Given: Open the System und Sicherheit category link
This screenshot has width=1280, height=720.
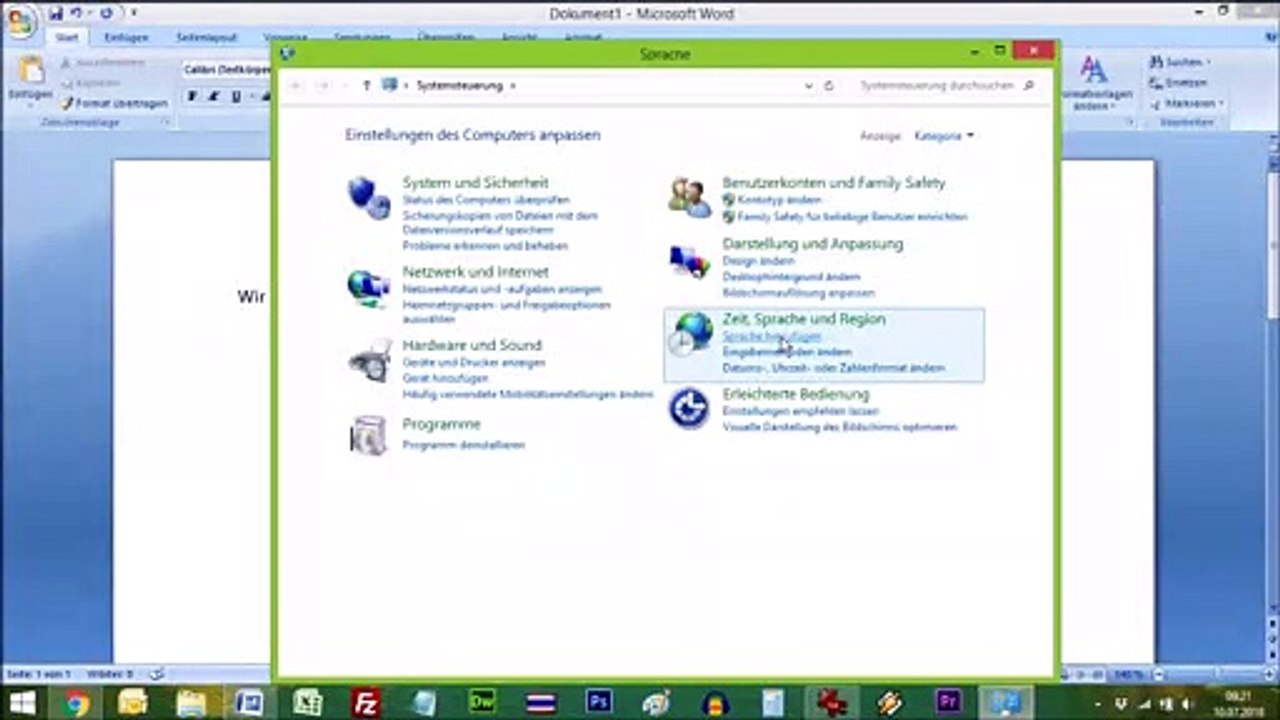Looking at the screenshot, I should (x=475, y=183).
